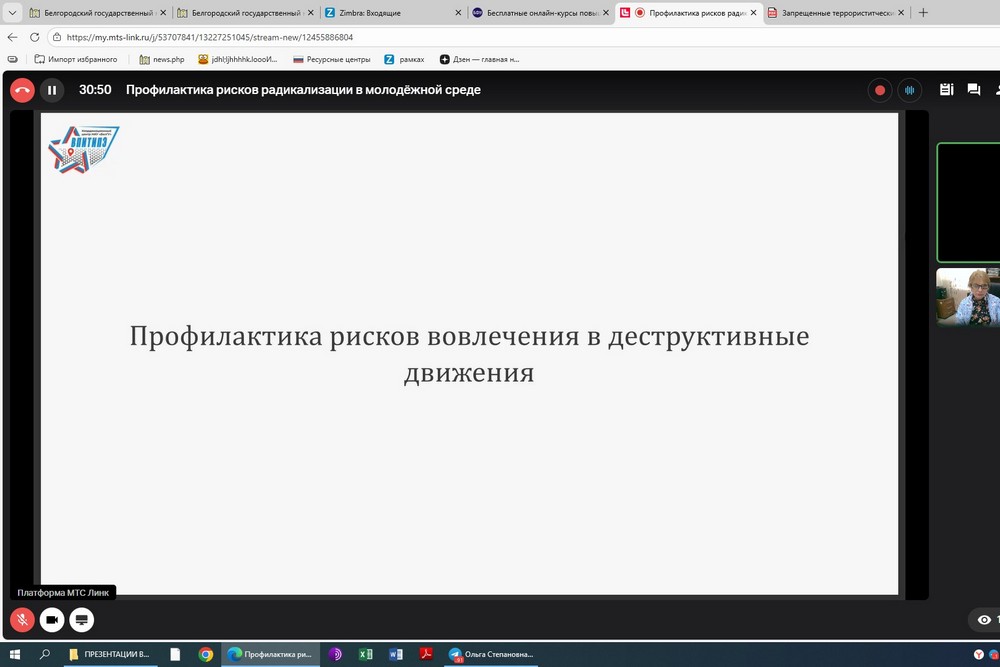This screenshot has height=667, width=1000.
Task: Toggle the camera on
Action: (x=52, y=620)
